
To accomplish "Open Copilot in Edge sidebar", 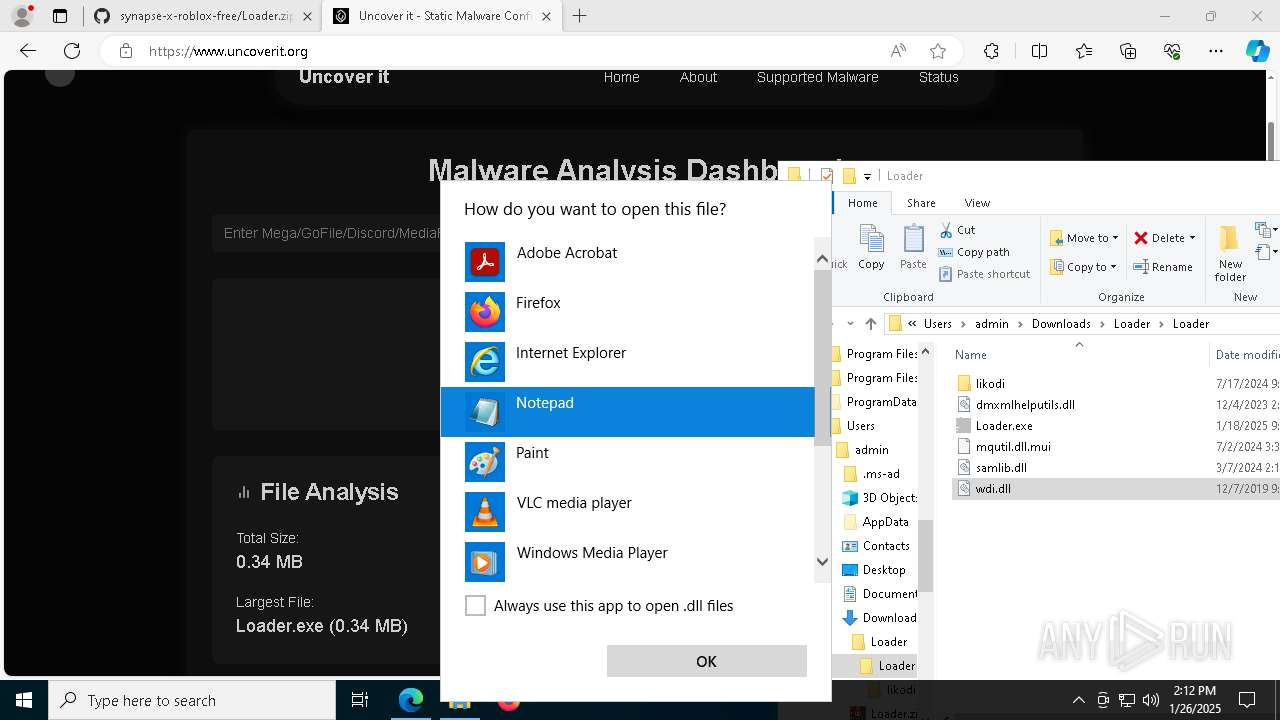I will pos(1257,51).
